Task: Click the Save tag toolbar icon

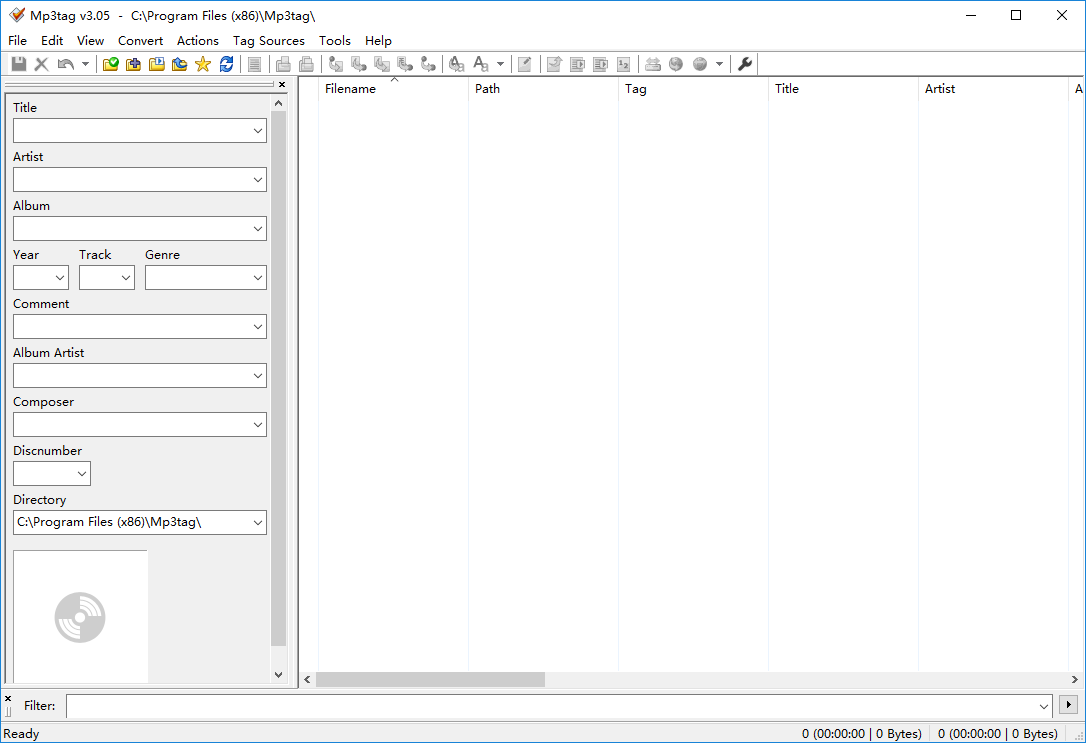Action: (x=19, y=64)
